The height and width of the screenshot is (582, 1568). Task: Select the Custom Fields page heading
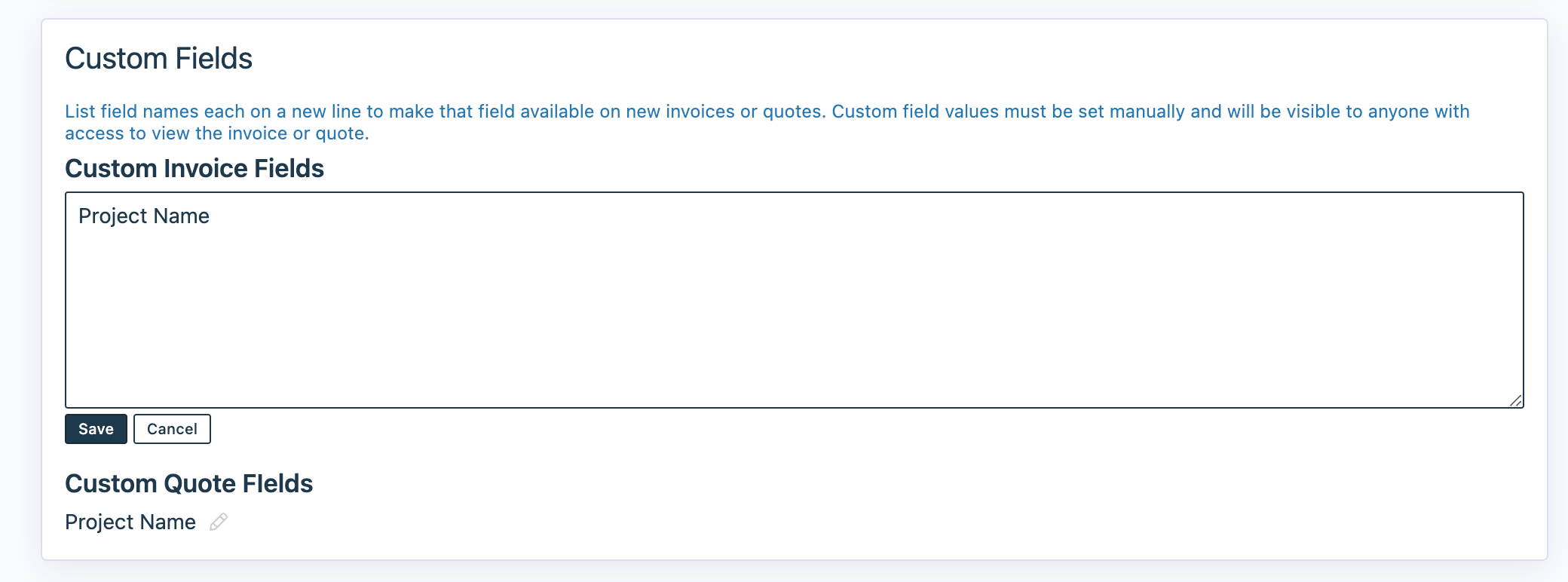coord(159,57)
